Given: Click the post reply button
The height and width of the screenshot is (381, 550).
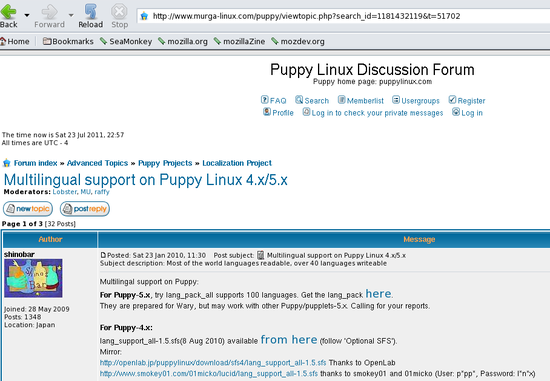Looking at the screenshot, I should [x=85, y=209].
